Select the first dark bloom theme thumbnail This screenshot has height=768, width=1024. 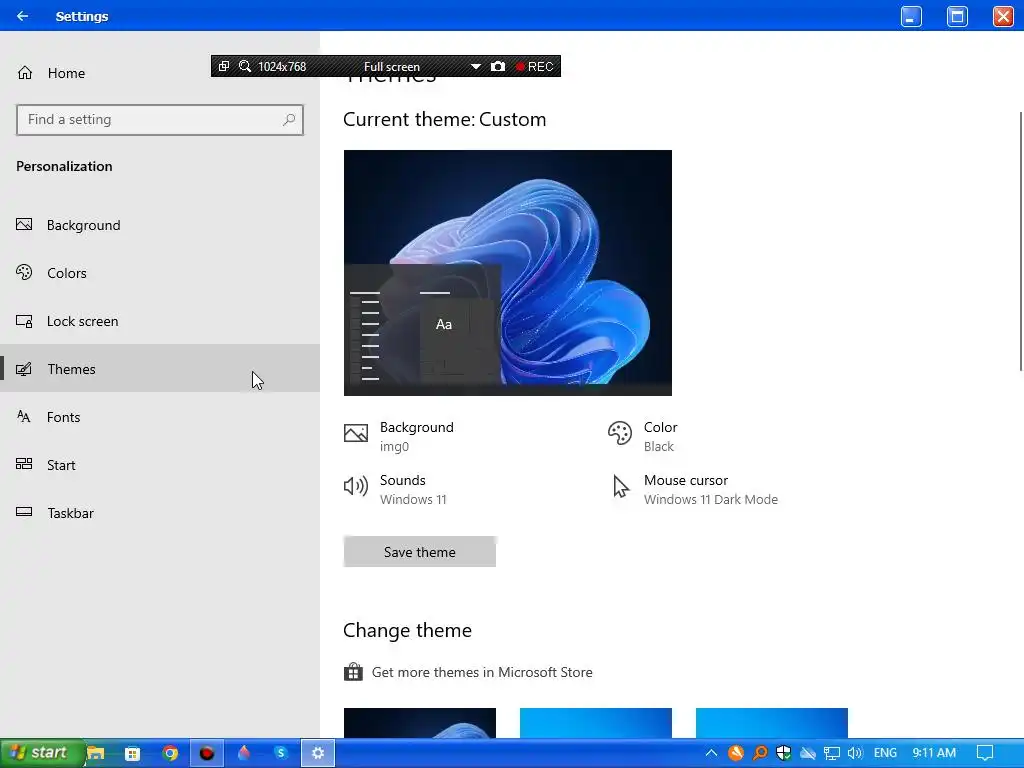pos(420,723)
